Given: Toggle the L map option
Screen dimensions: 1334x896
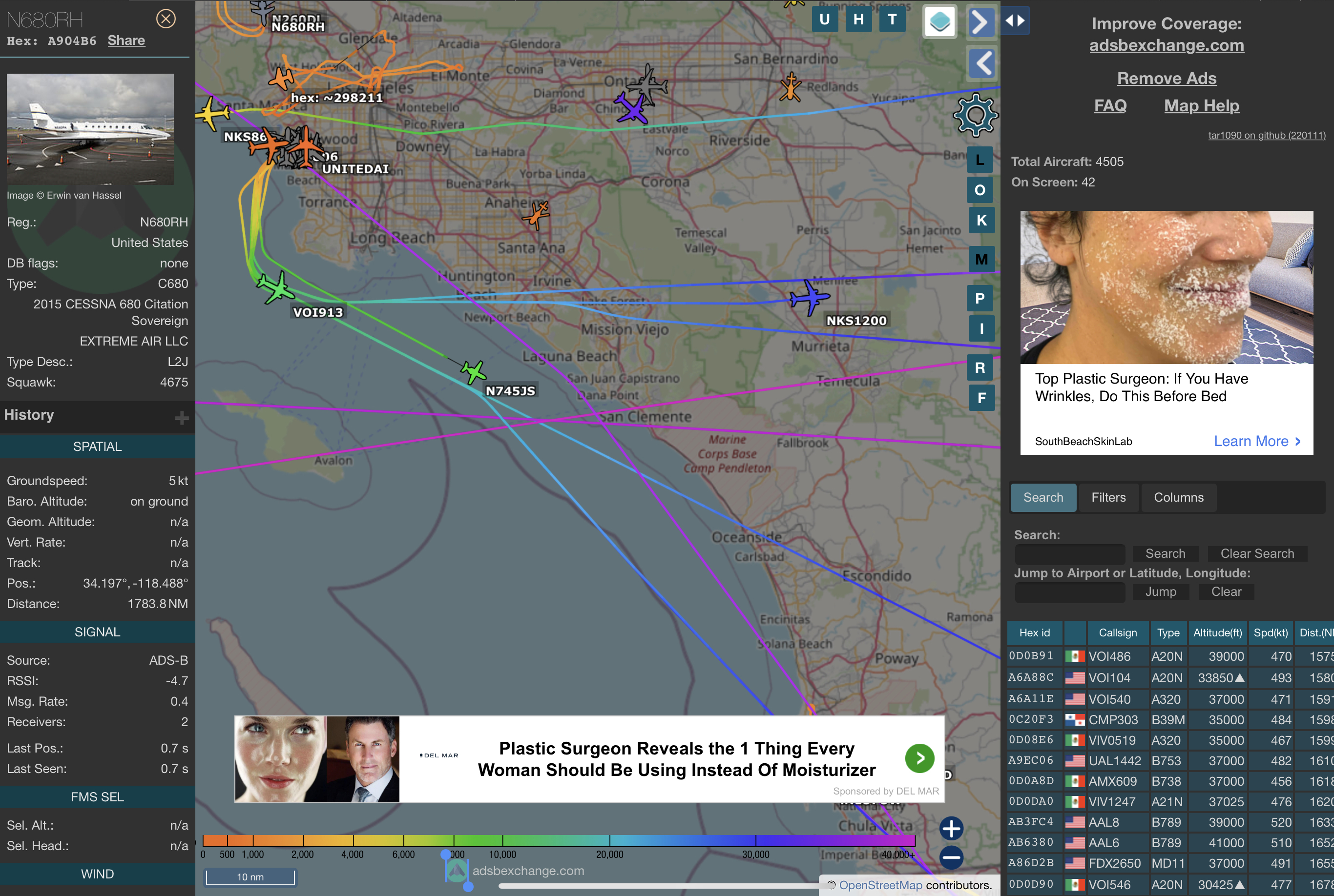Looking at the screenshot, I should (x=980, y=160).
